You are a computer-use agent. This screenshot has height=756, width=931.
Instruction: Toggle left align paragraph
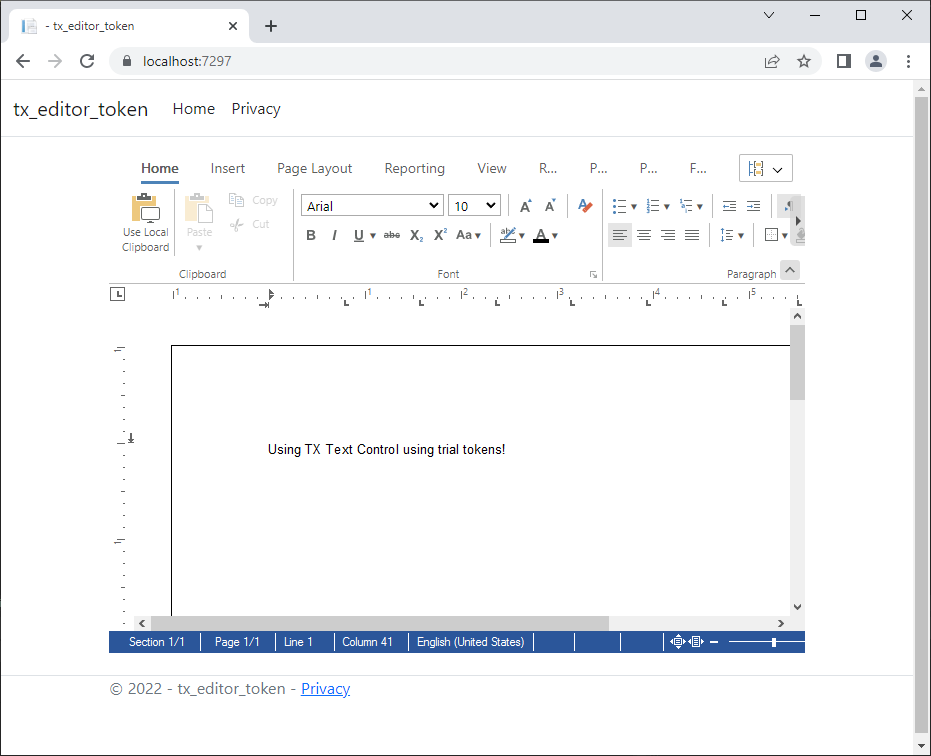(x=620, y=235)
